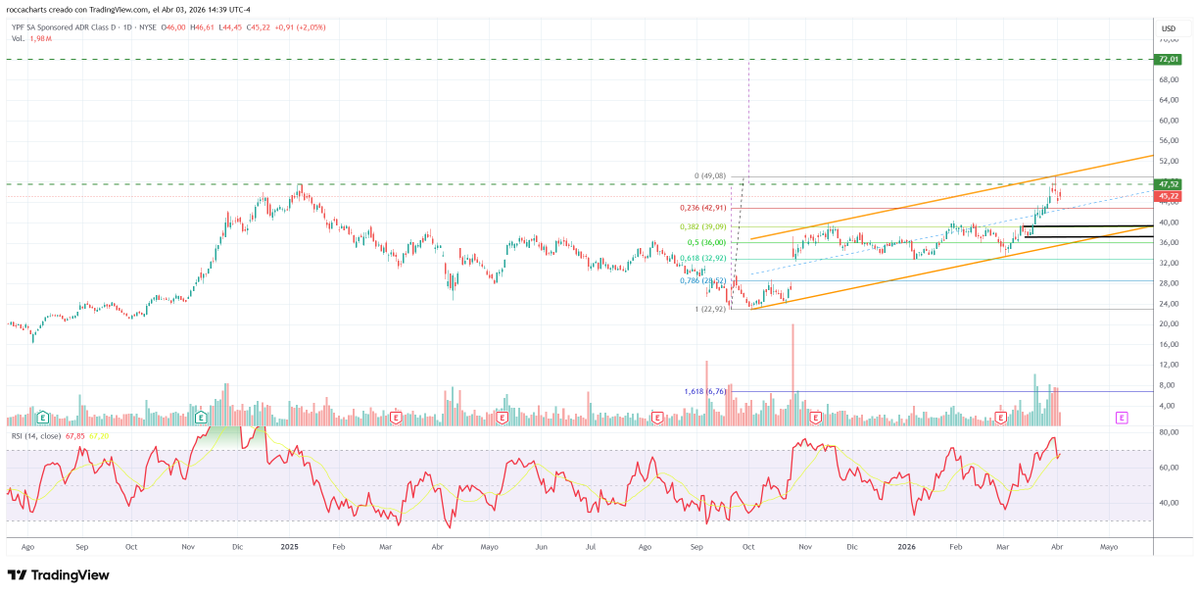Open the USD currency selector
The image size is (1199, 594).
click(1168, 28)
